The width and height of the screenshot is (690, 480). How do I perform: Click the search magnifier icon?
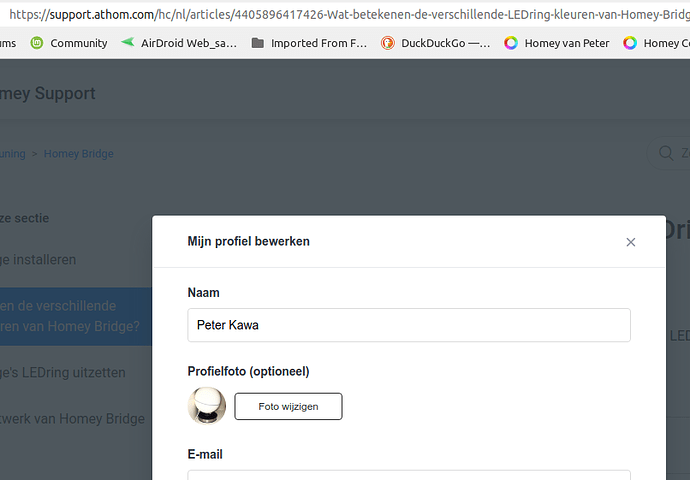666,153
